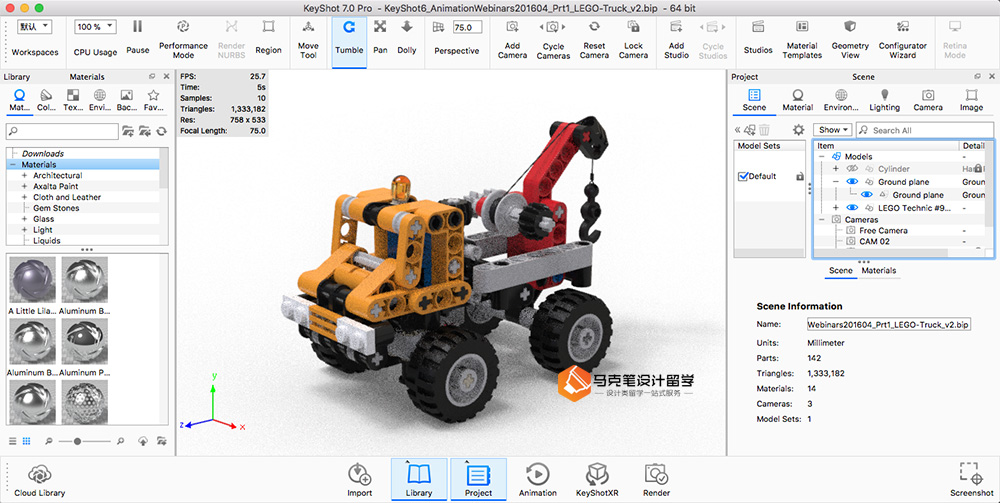
Task: Uncheck the Default model set checkbox
Action: (742, 177)
